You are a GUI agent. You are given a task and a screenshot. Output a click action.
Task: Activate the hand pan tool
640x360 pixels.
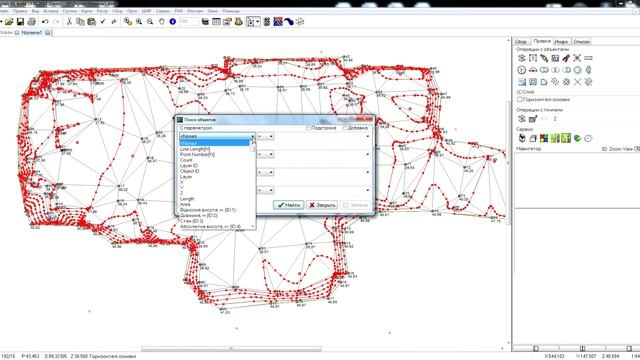[162, 22]
